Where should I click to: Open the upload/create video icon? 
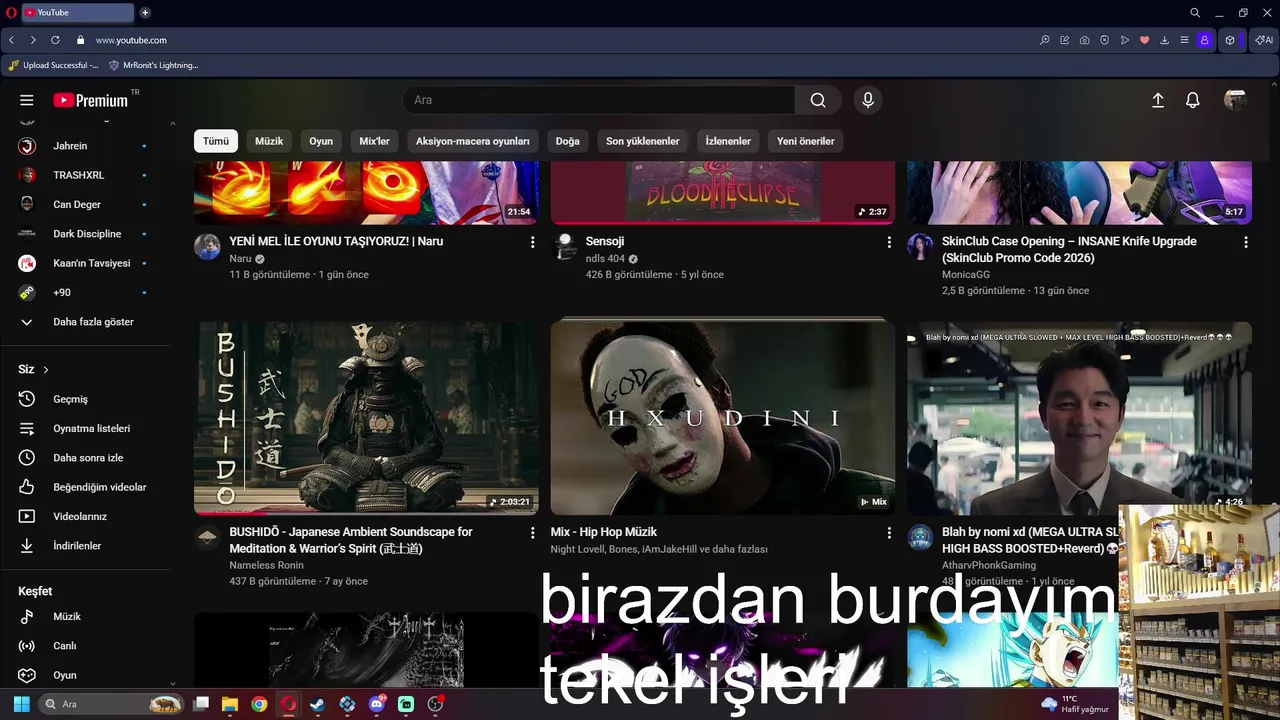(1158, 100)
